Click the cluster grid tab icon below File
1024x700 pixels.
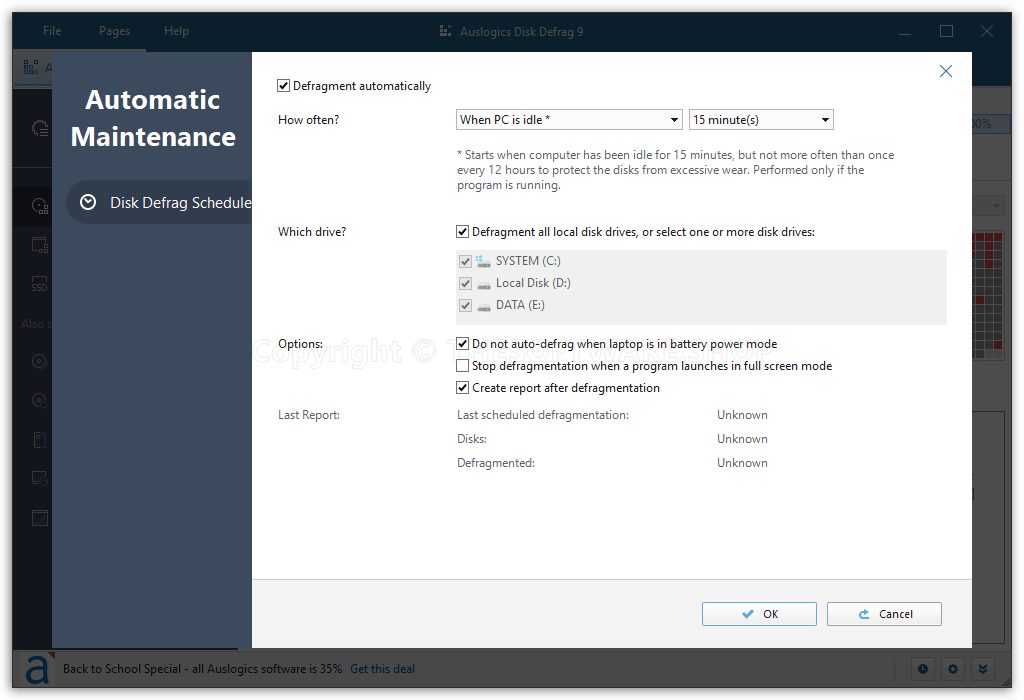31,67
